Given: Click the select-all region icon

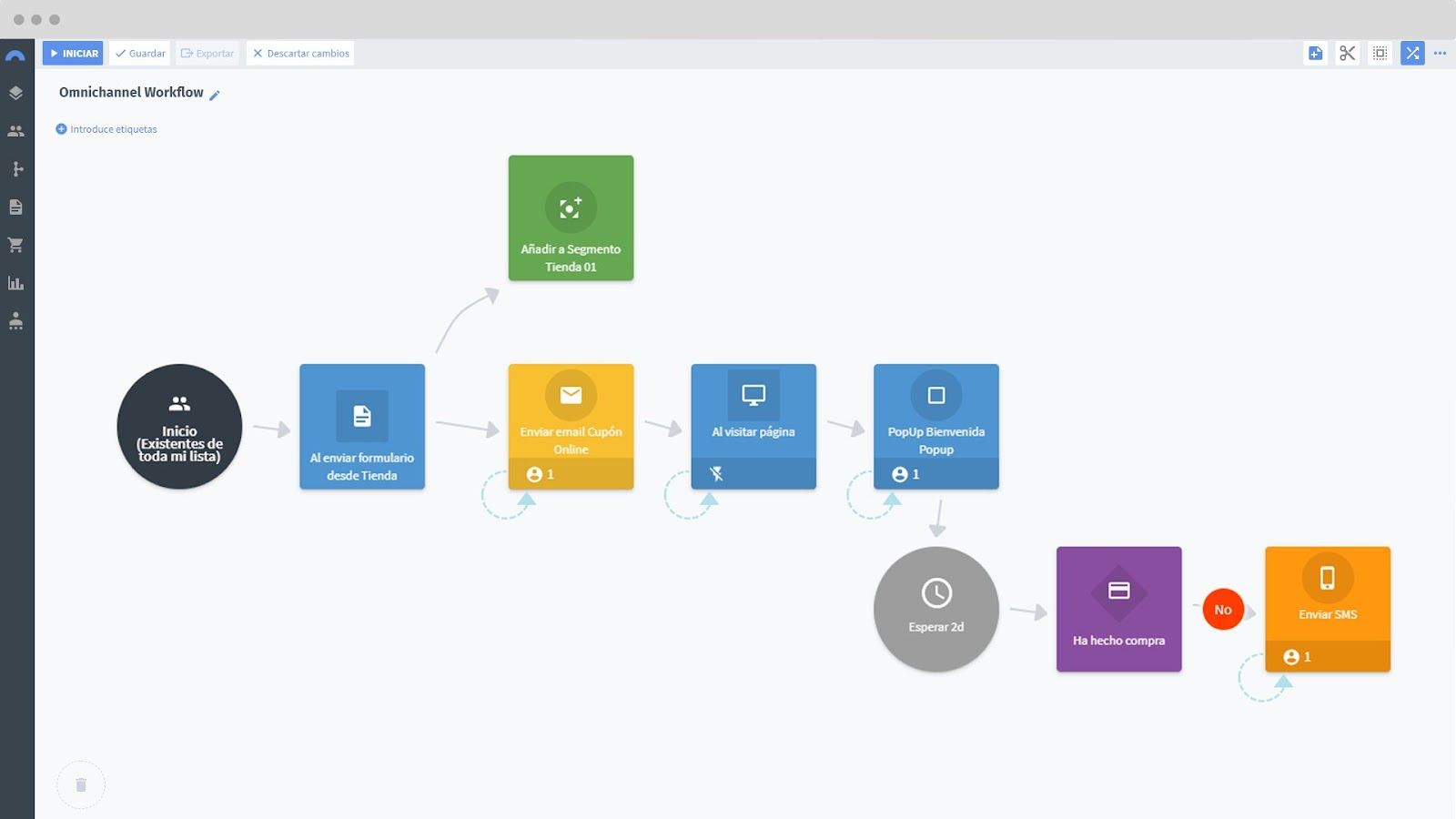Looking at the screenshot, I should [x=1380, y=53].
